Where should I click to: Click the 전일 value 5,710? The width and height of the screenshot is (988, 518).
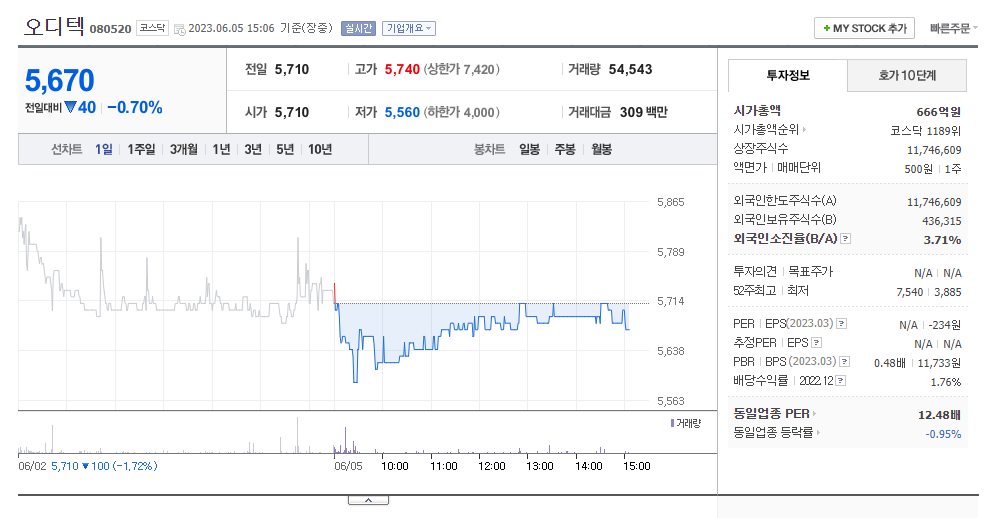(x=292, y=69)
